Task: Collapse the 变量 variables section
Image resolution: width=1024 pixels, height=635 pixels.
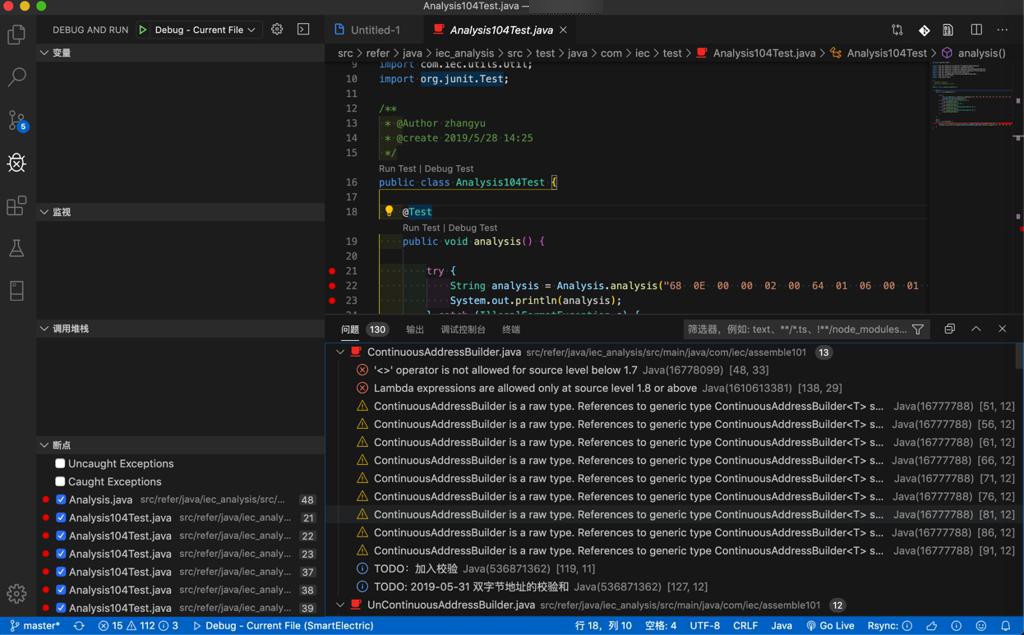Action: pyautogui.click(x=180, y=53)
